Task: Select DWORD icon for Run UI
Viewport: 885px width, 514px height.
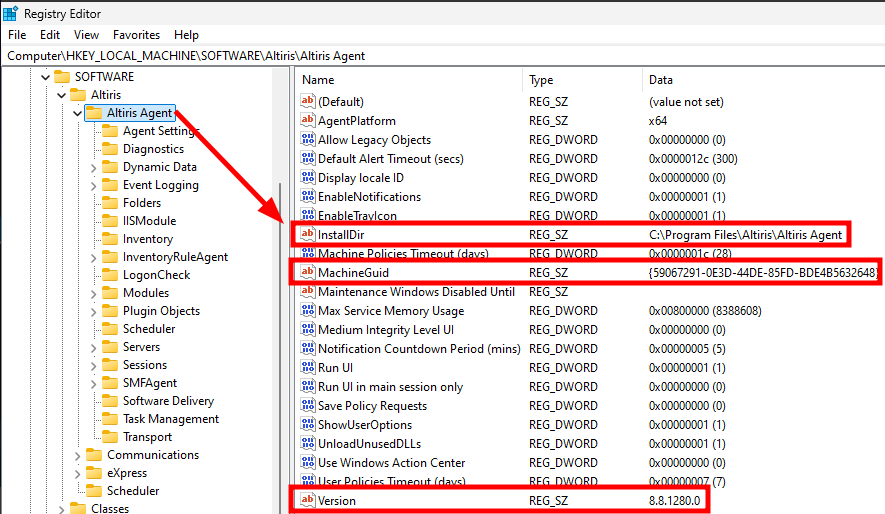Action: click(x=308, y=367)
